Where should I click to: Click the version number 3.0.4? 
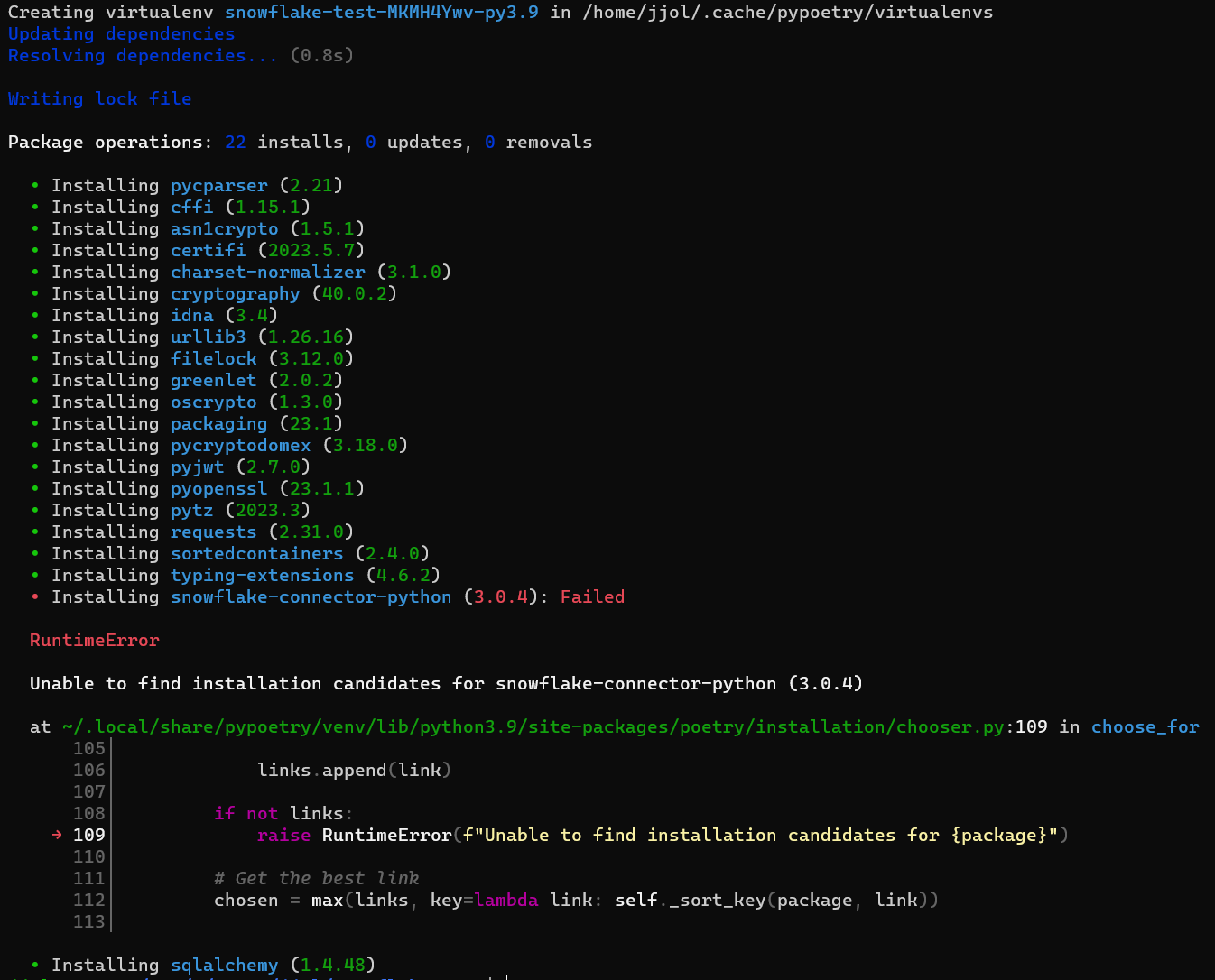pyautogui.click(x=499, y=596)
